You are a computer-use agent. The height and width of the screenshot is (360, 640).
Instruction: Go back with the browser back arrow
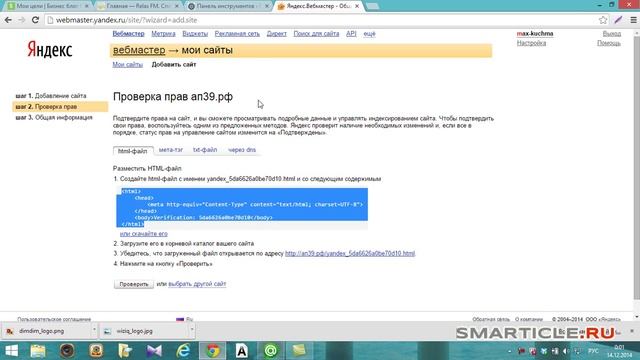tap(8, 20)
